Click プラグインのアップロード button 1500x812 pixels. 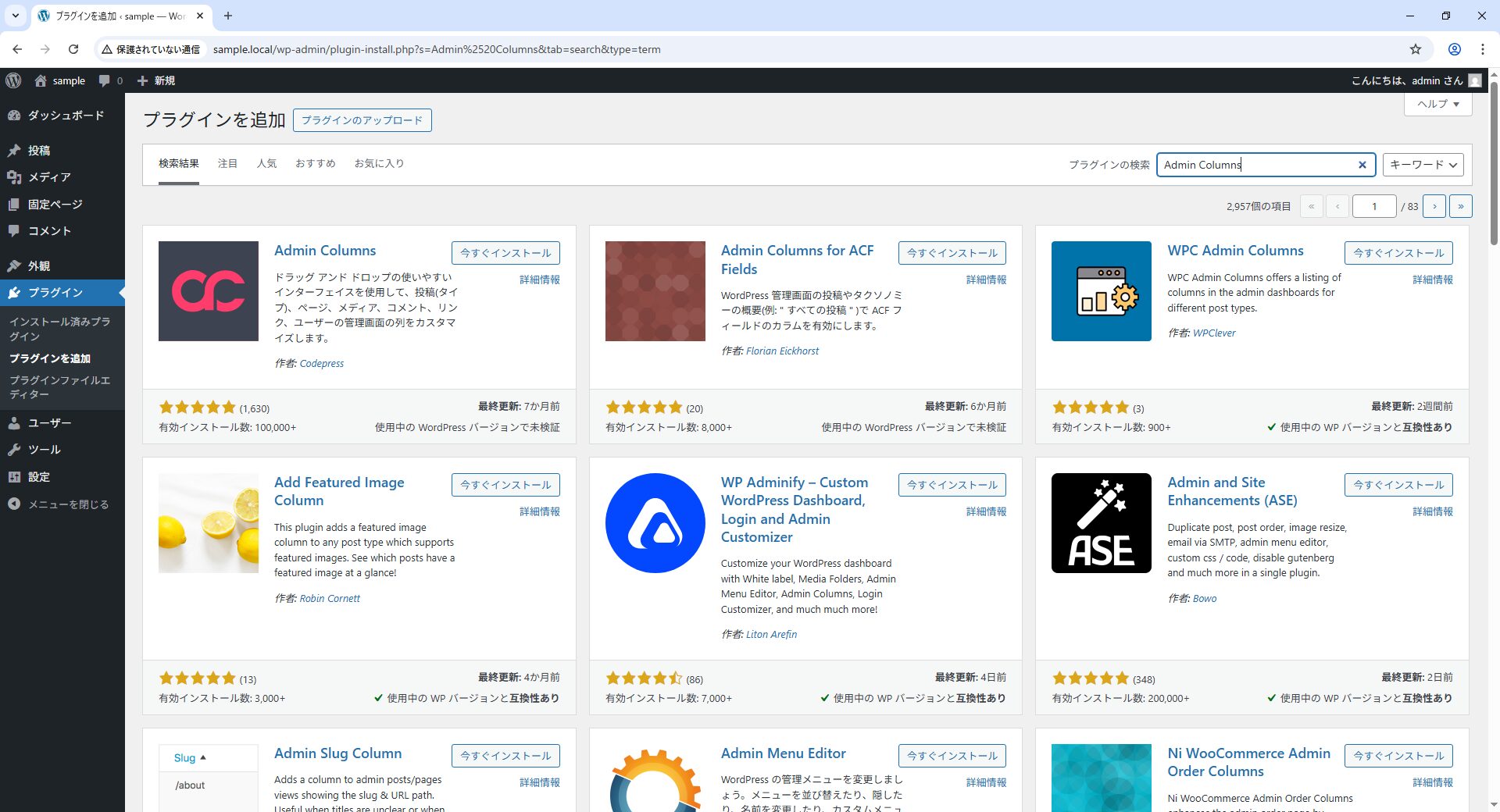pyautogui.click(x=362, y=120)
